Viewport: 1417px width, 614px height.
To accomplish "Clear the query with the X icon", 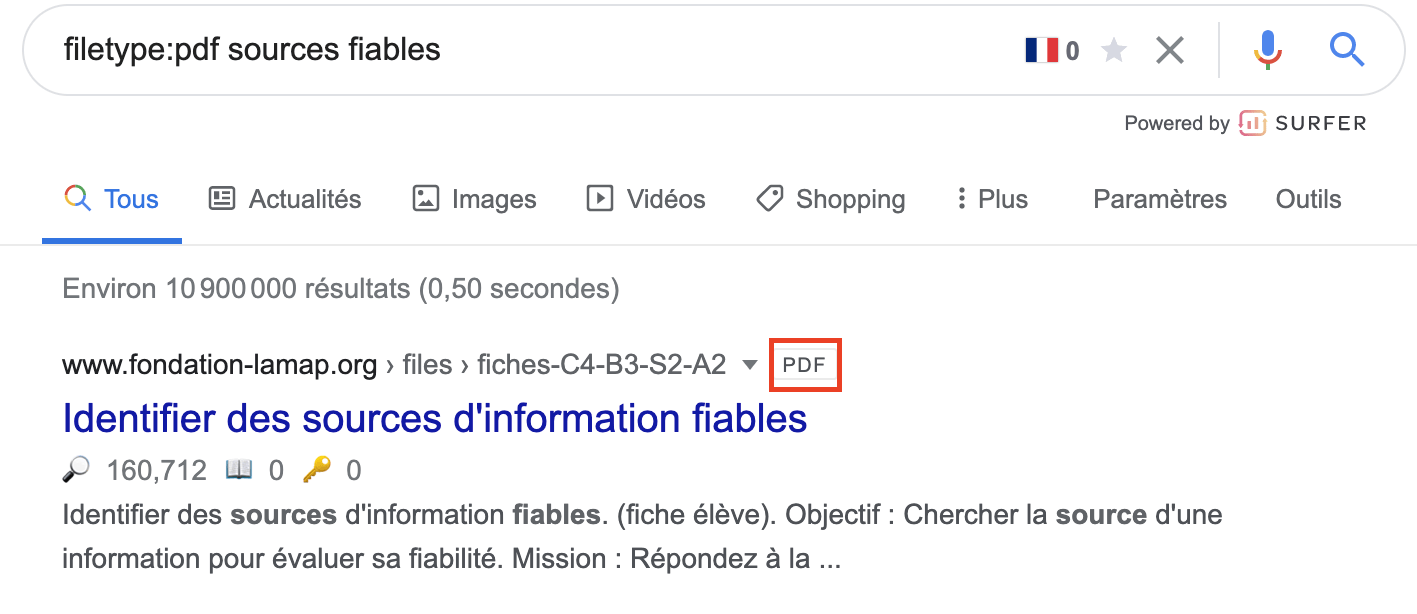I will point(1169,49).
